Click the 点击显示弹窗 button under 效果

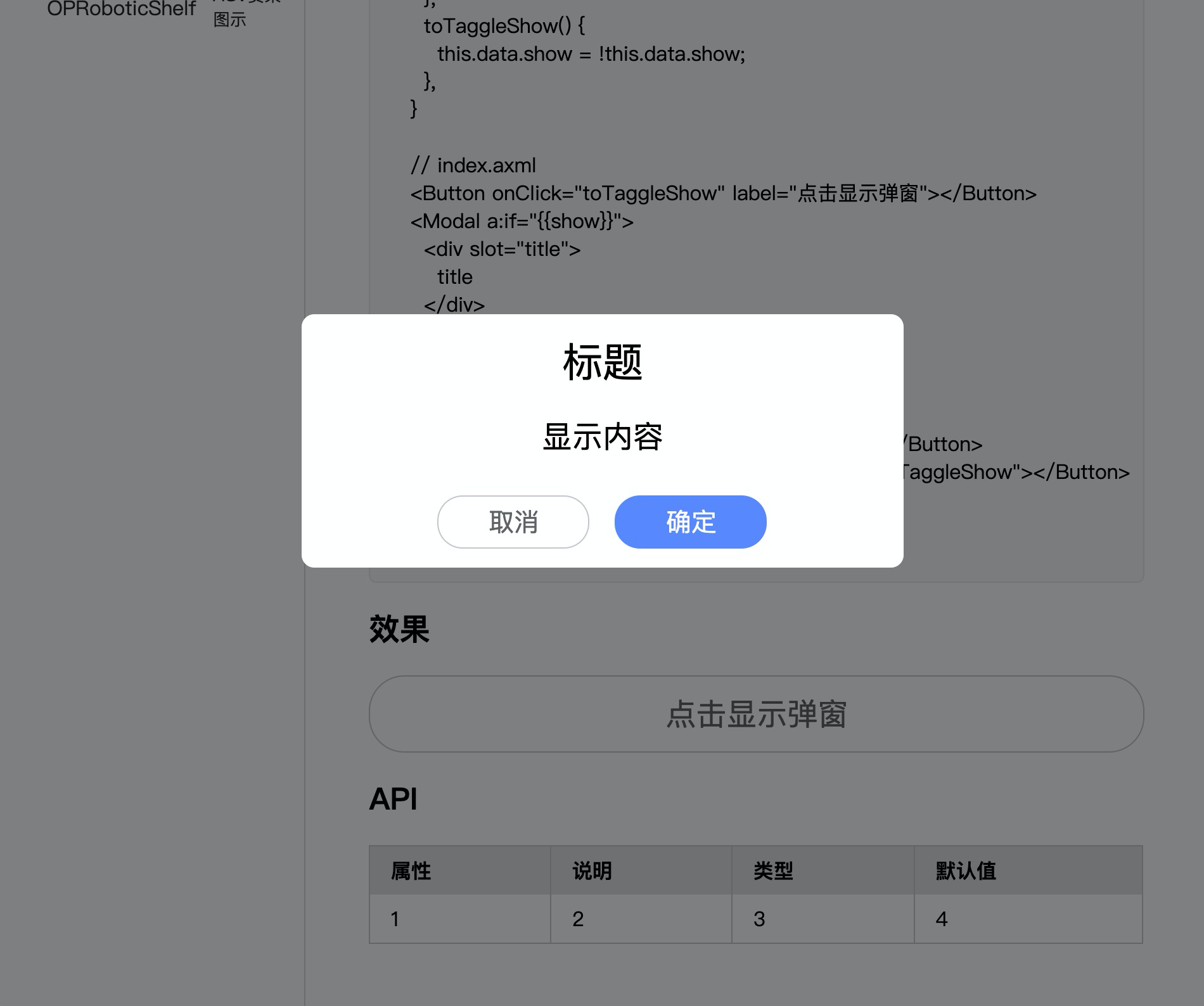click(756, 714)
